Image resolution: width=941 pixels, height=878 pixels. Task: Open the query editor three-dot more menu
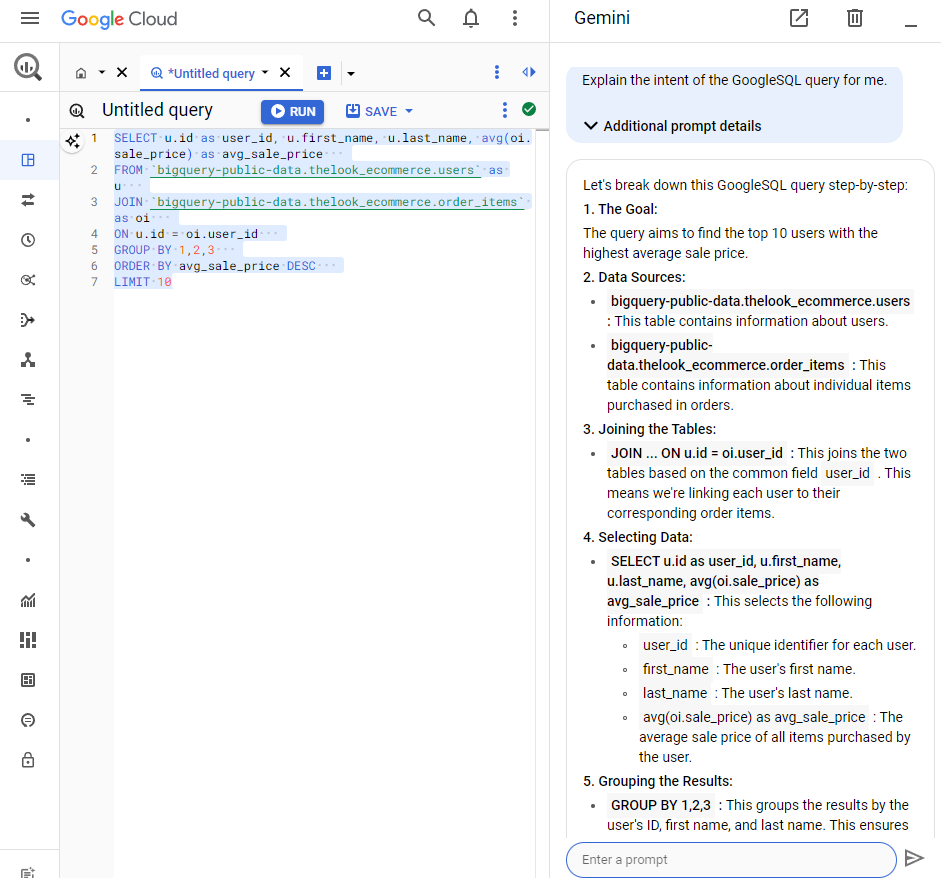[x=505, y=110]
